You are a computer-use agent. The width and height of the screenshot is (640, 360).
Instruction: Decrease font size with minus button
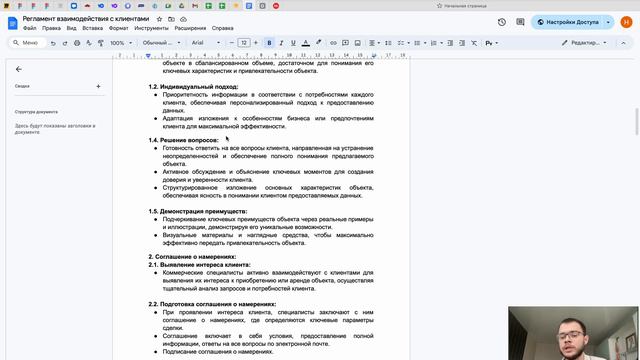tap(231, 43)
